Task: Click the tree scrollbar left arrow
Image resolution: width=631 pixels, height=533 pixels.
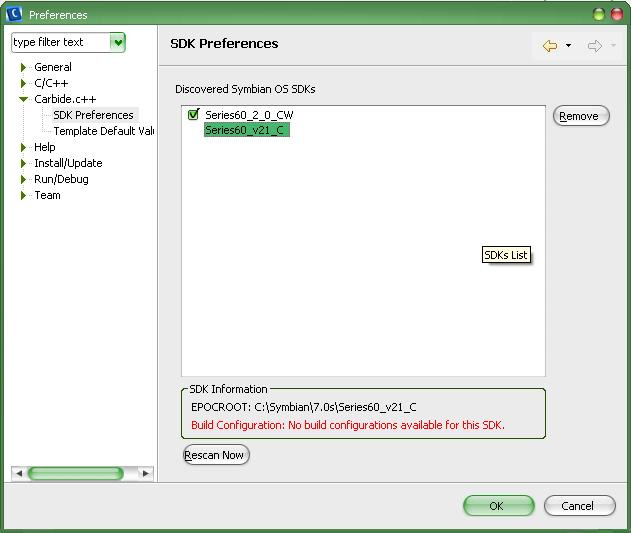Action: pyautogui.click(x=19, y=473)
